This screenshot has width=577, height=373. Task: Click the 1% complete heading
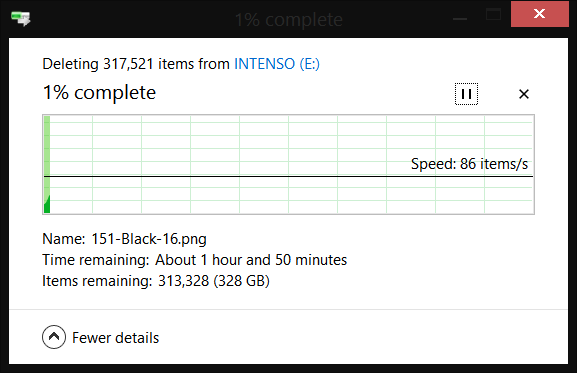tap(99, 93)
